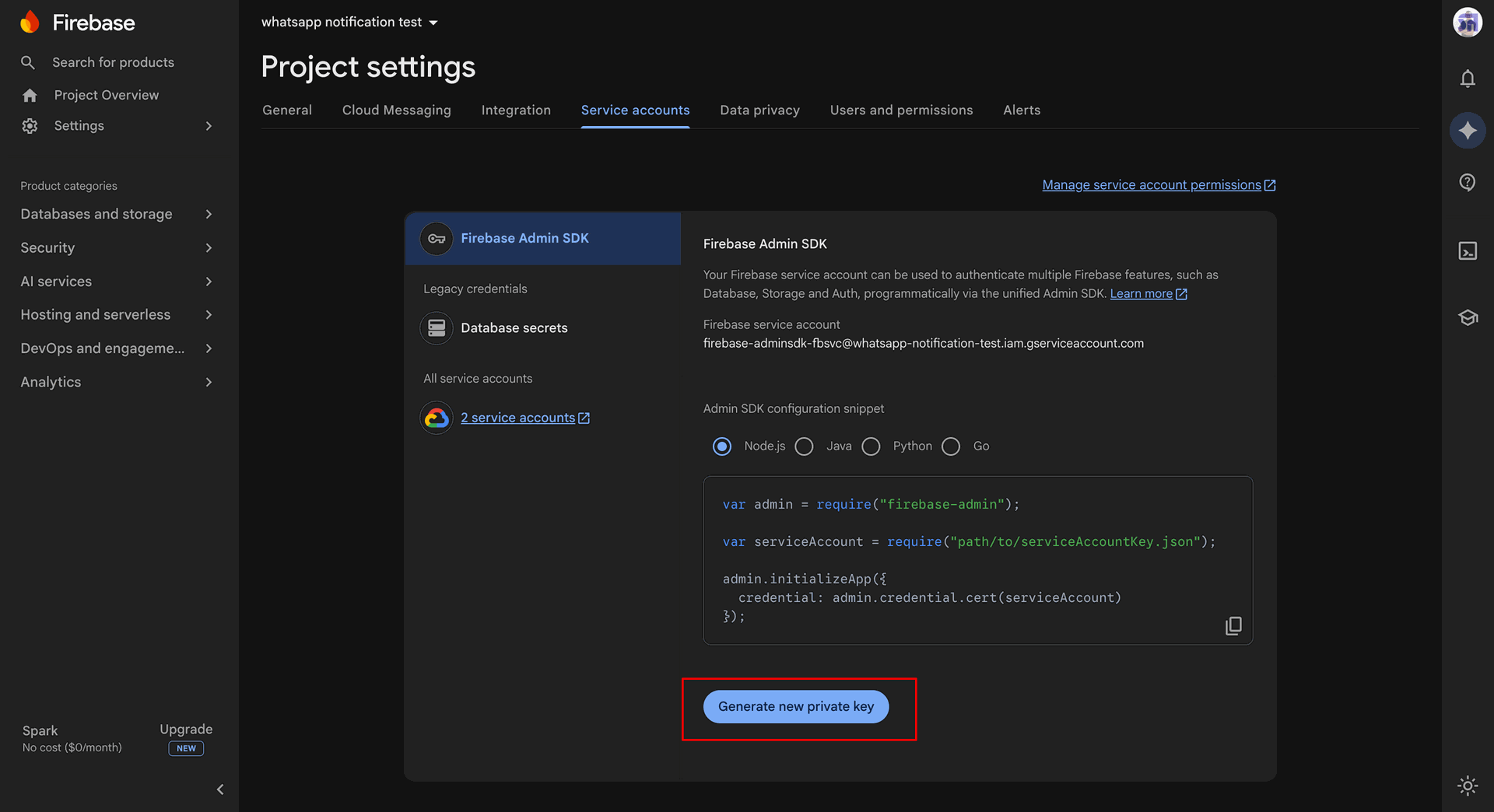Open the Alerts tab

click(x=1022, y=110)
